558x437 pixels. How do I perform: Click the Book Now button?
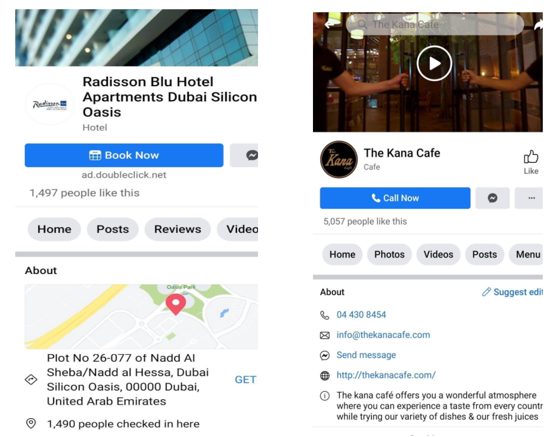click(x=124, y=155)
